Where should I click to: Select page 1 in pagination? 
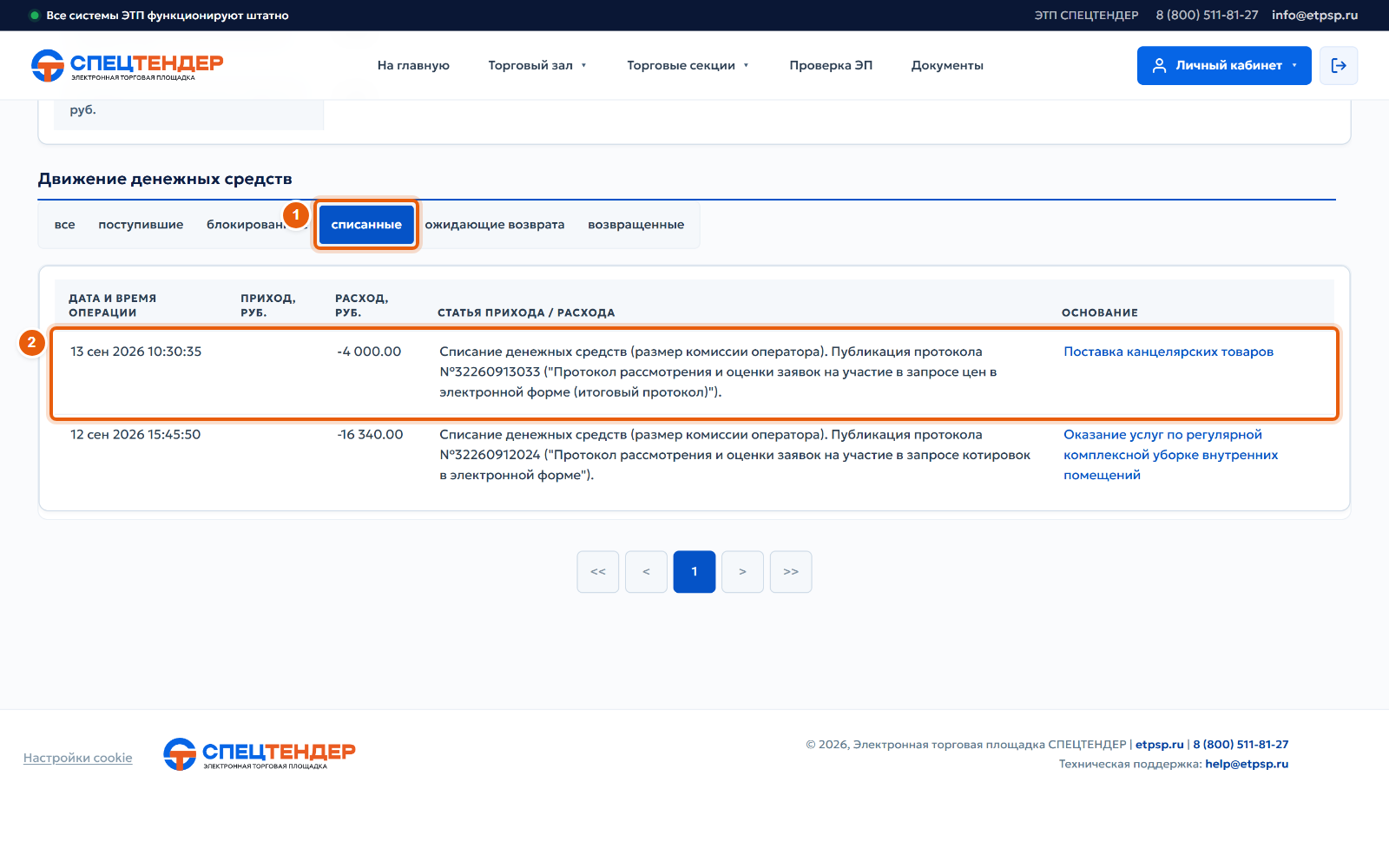(x=694, y=572)
